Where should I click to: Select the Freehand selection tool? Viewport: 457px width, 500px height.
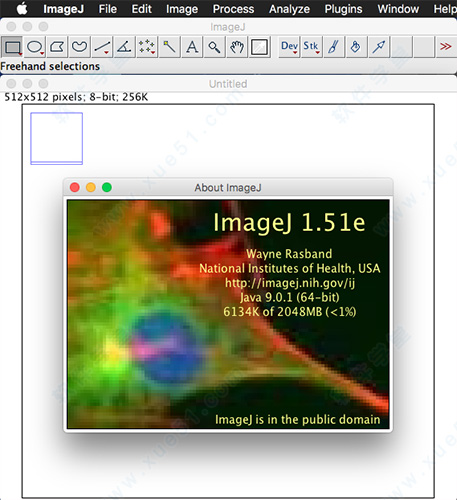pyautogui.click(x=79, y=47)
